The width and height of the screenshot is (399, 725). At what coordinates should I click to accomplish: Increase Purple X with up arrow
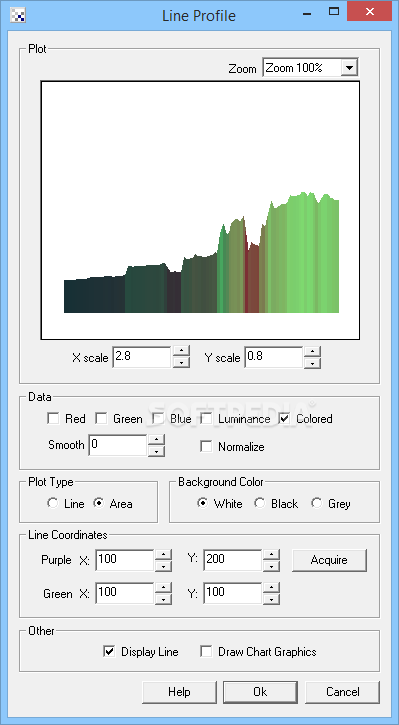[163, 554]
